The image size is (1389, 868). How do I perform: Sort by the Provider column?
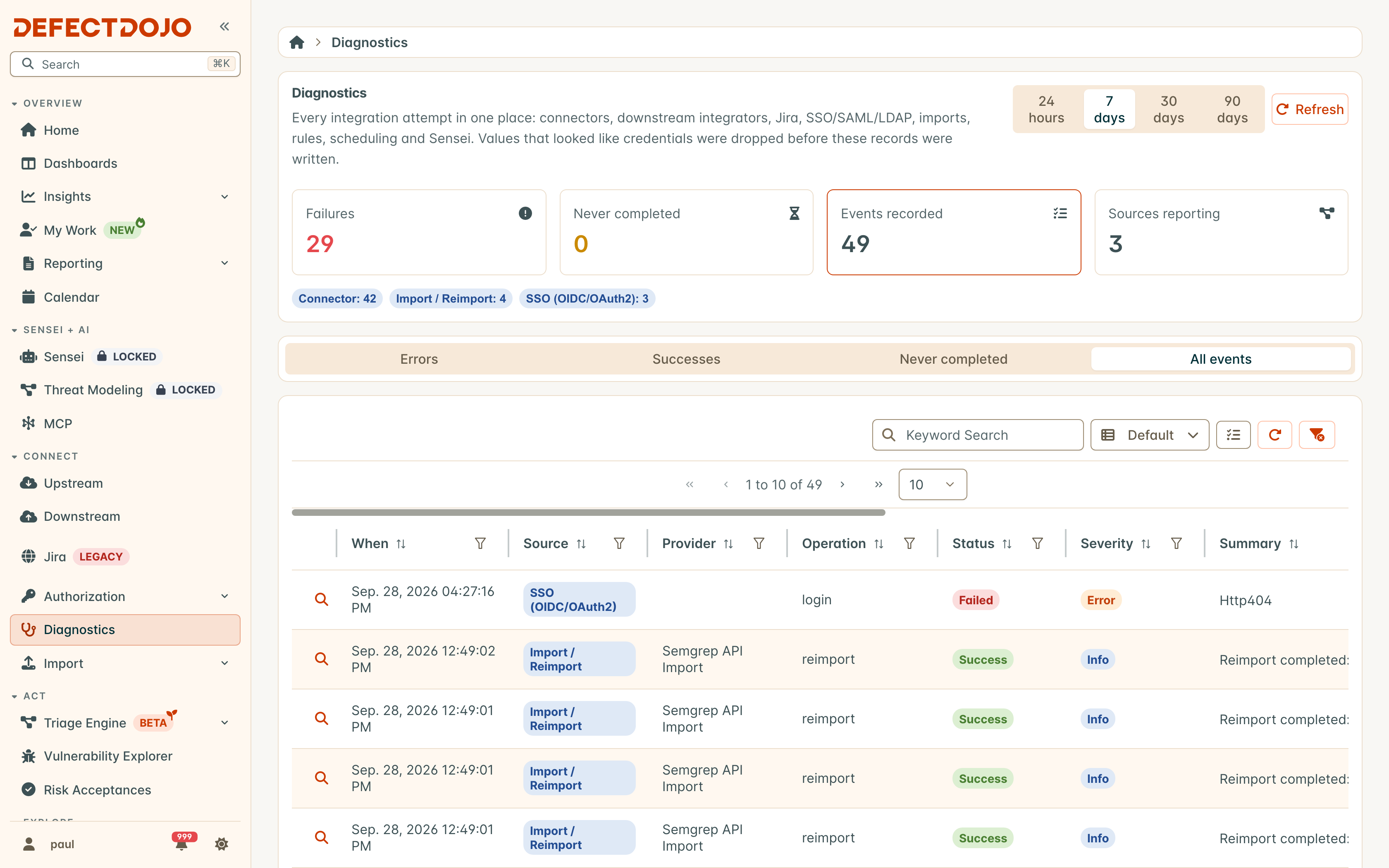tap(728, 543)
